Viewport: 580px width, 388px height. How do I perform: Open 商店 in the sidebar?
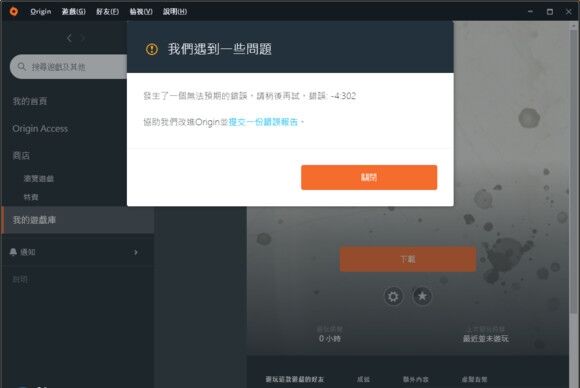pos(21,156)
